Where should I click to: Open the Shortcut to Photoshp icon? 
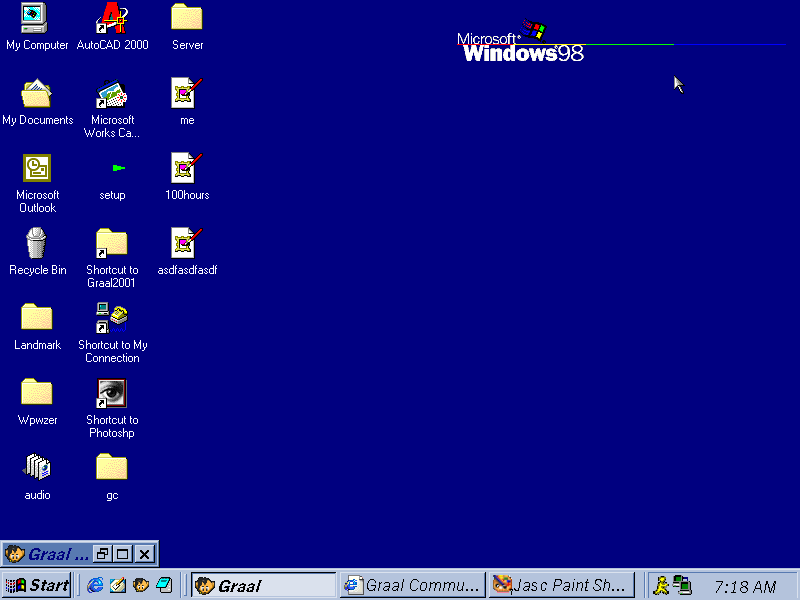[112, 393]
